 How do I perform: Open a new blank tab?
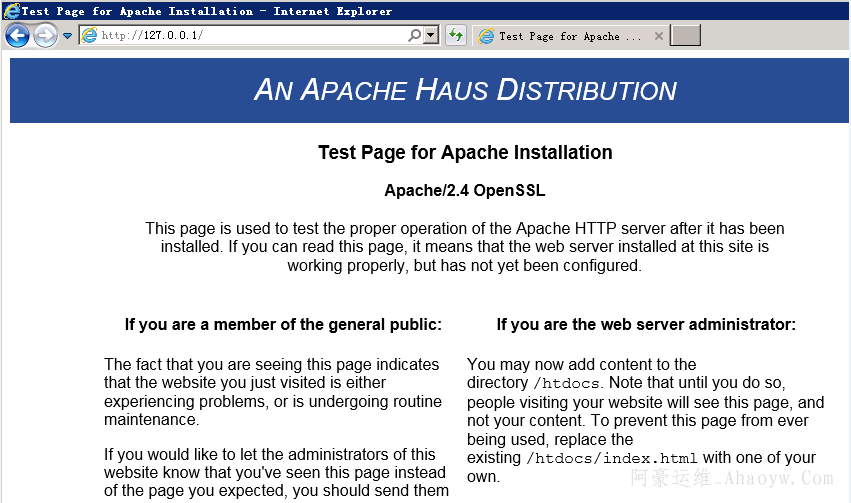pyautogui.click(x=686, y=36)
